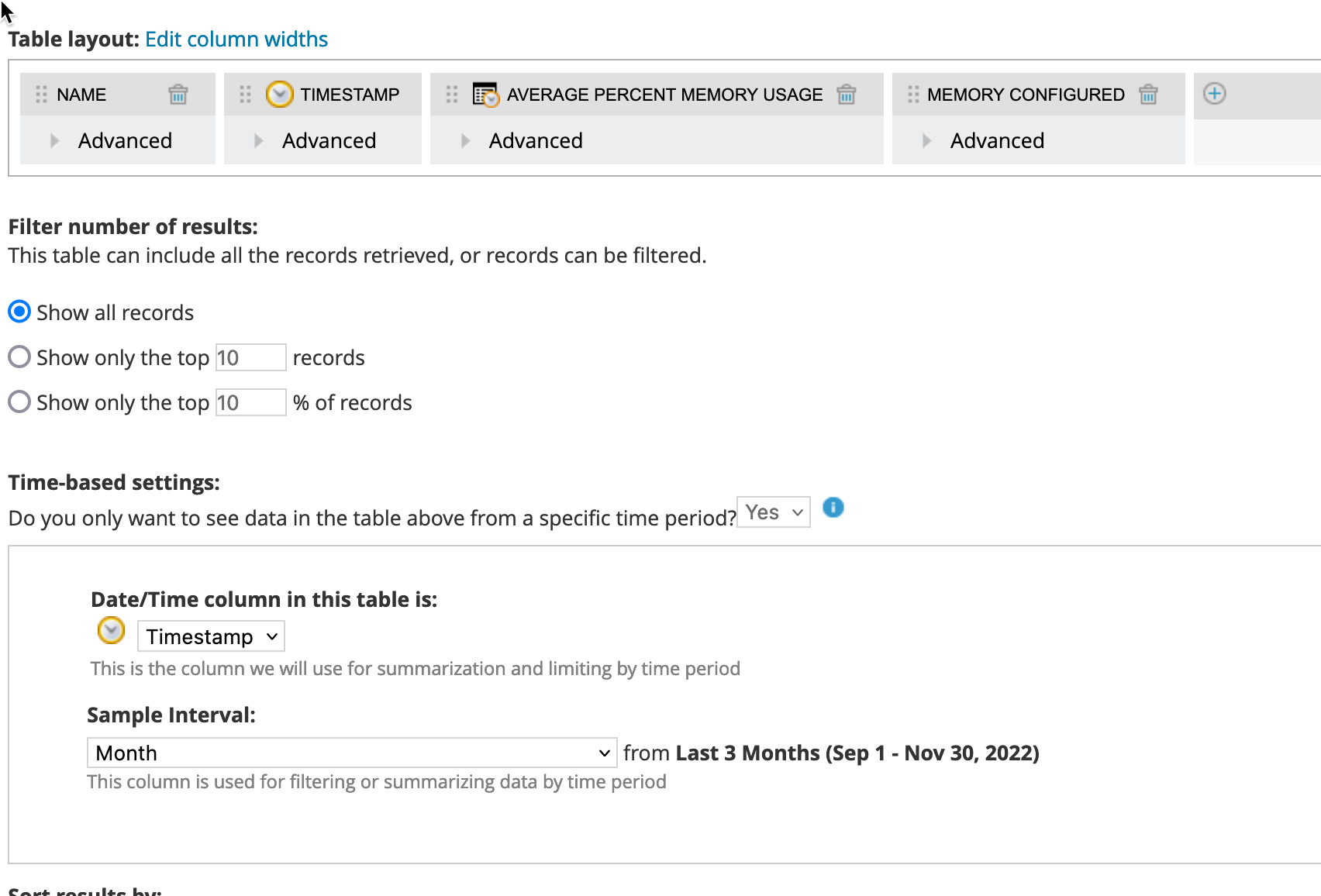
Task: Delete the NAME column with trash icon
Action: (178, 95)
